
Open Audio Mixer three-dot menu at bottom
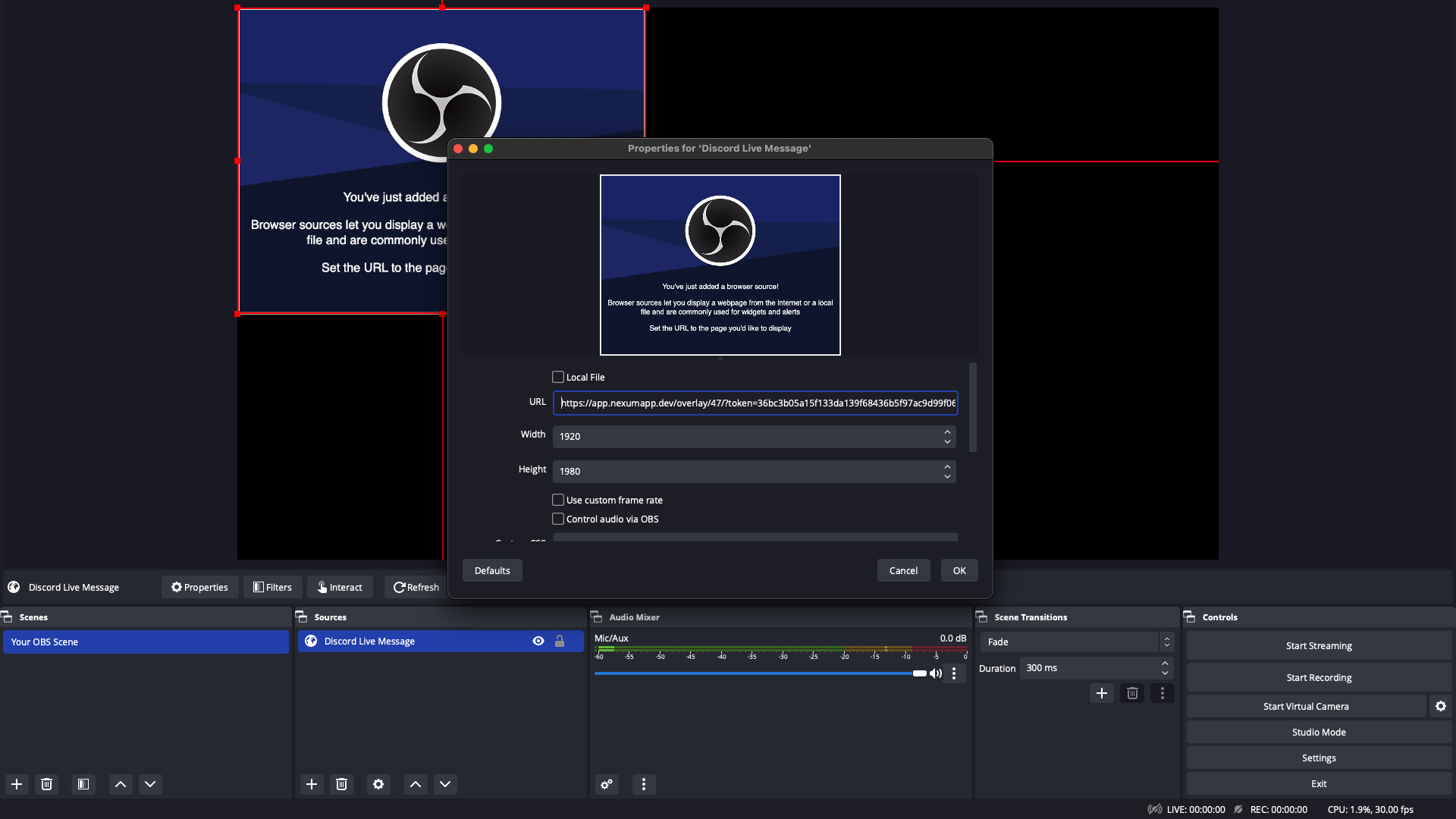point(644,784)
